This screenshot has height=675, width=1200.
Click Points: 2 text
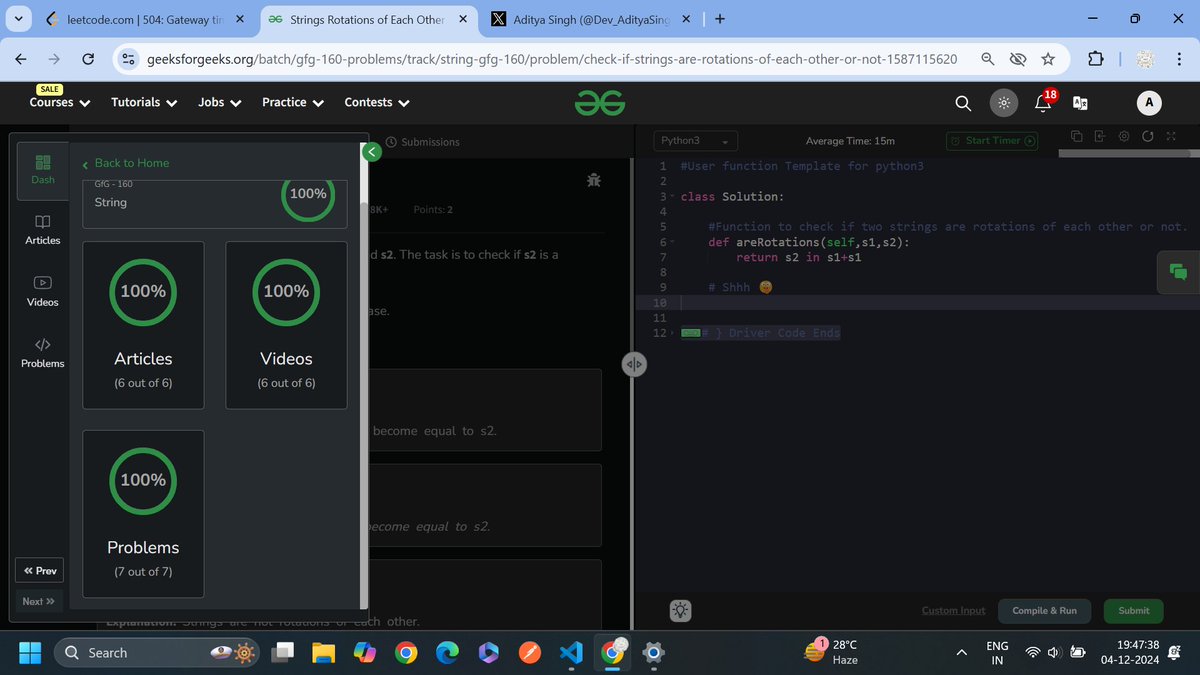[x=433, y=210]
